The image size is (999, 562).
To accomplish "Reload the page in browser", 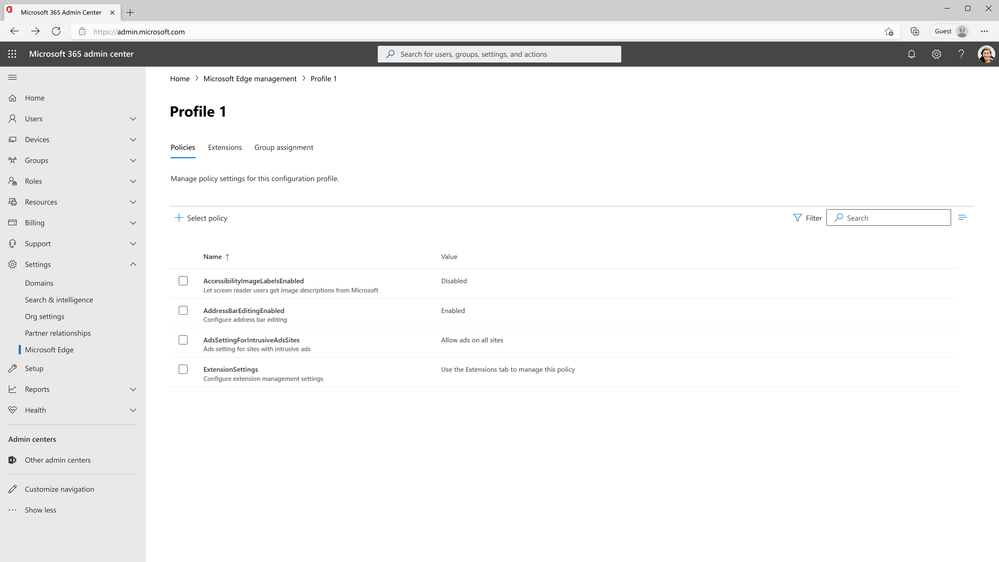I will 56,31.
